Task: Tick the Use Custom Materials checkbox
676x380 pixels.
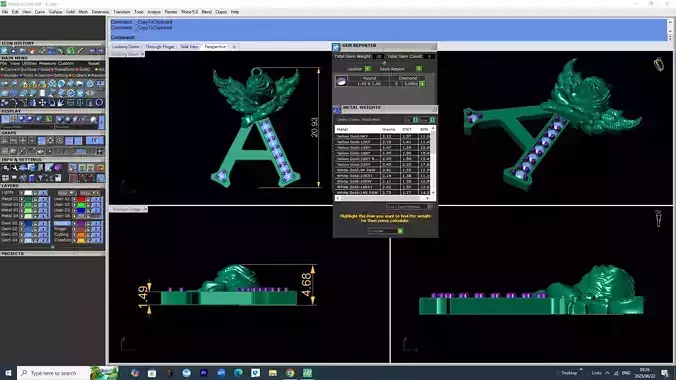Action: pos(430,207)
